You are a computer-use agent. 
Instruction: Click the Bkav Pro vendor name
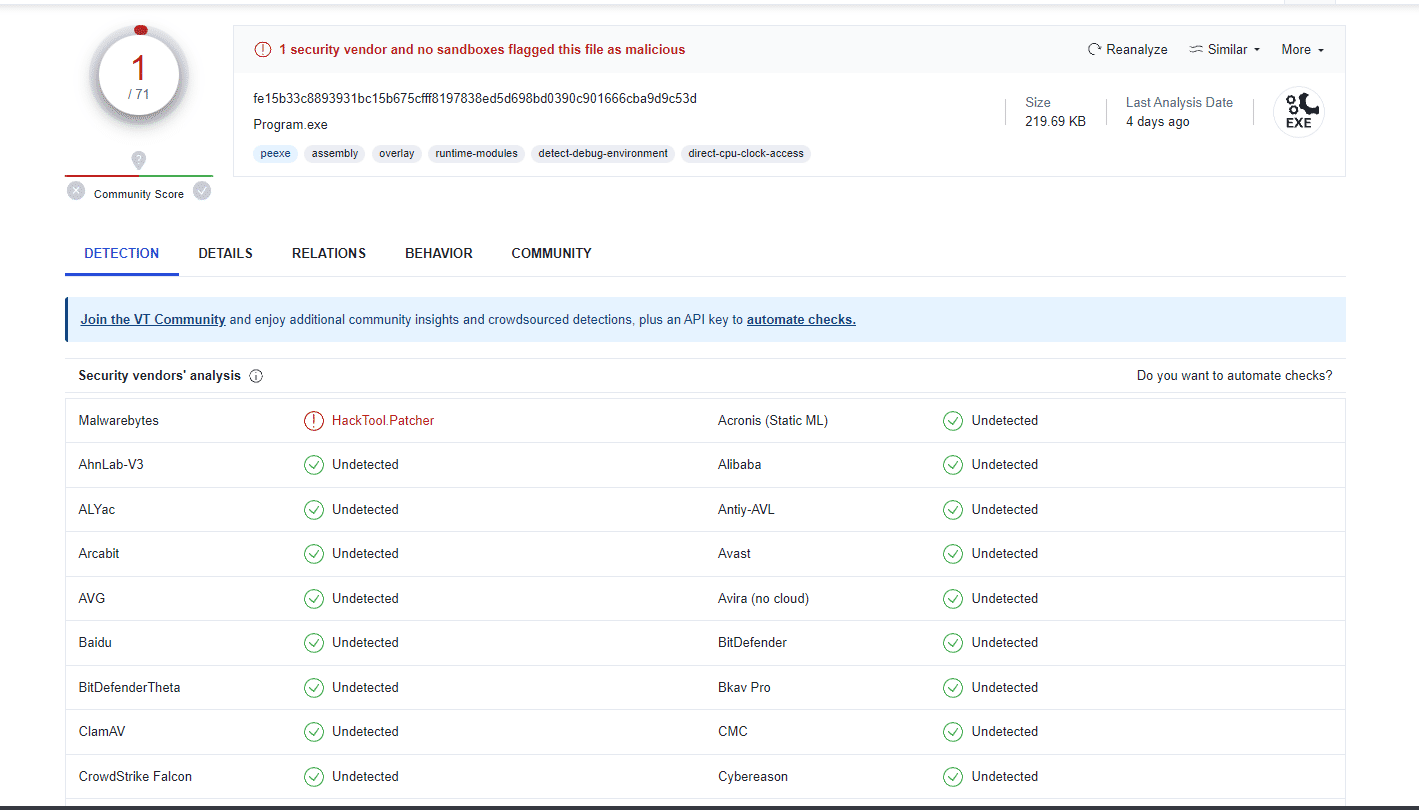click(744, 688)
